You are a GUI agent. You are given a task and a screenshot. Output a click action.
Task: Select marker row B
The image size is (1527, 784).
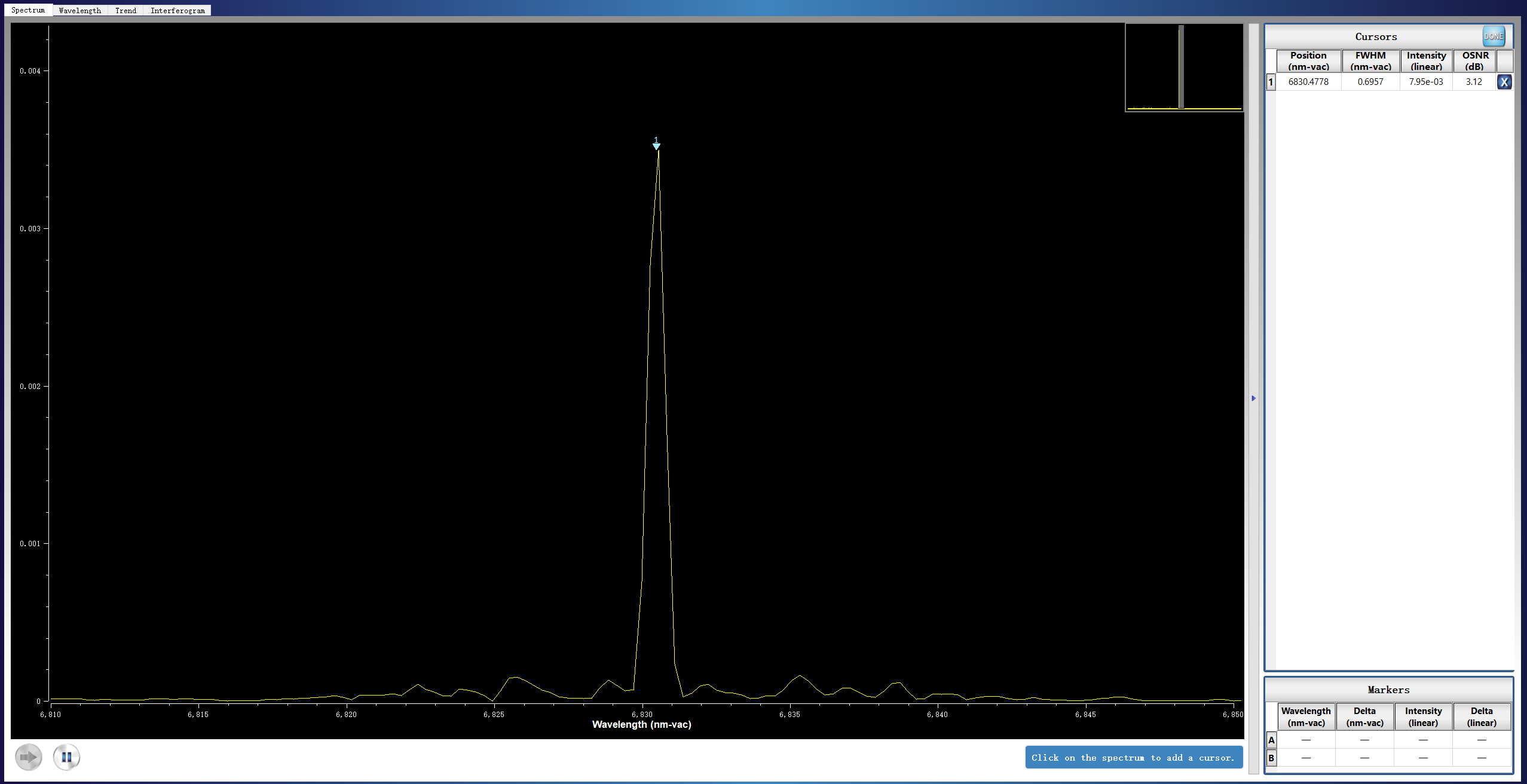(x=1271, y=758)
